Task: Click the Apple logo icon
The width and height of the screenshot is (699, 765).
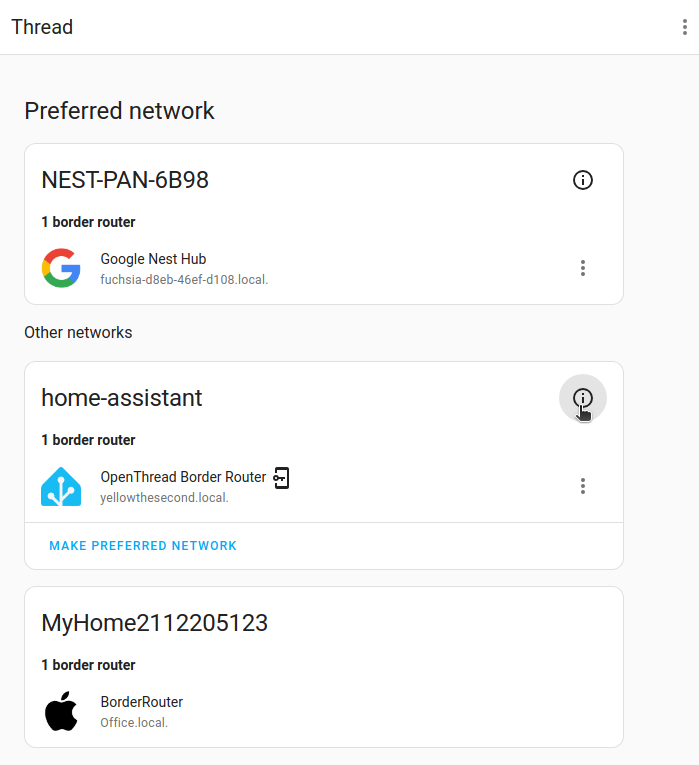Action: click(61, 711)
